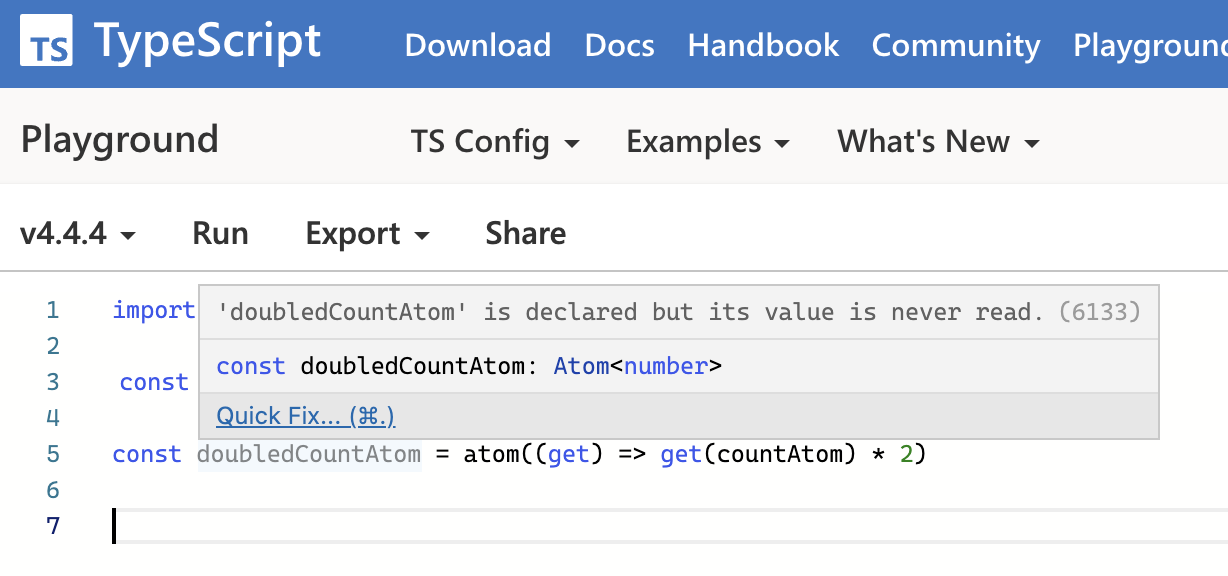
Task: Click the Share button
Action: pos(526,234)
